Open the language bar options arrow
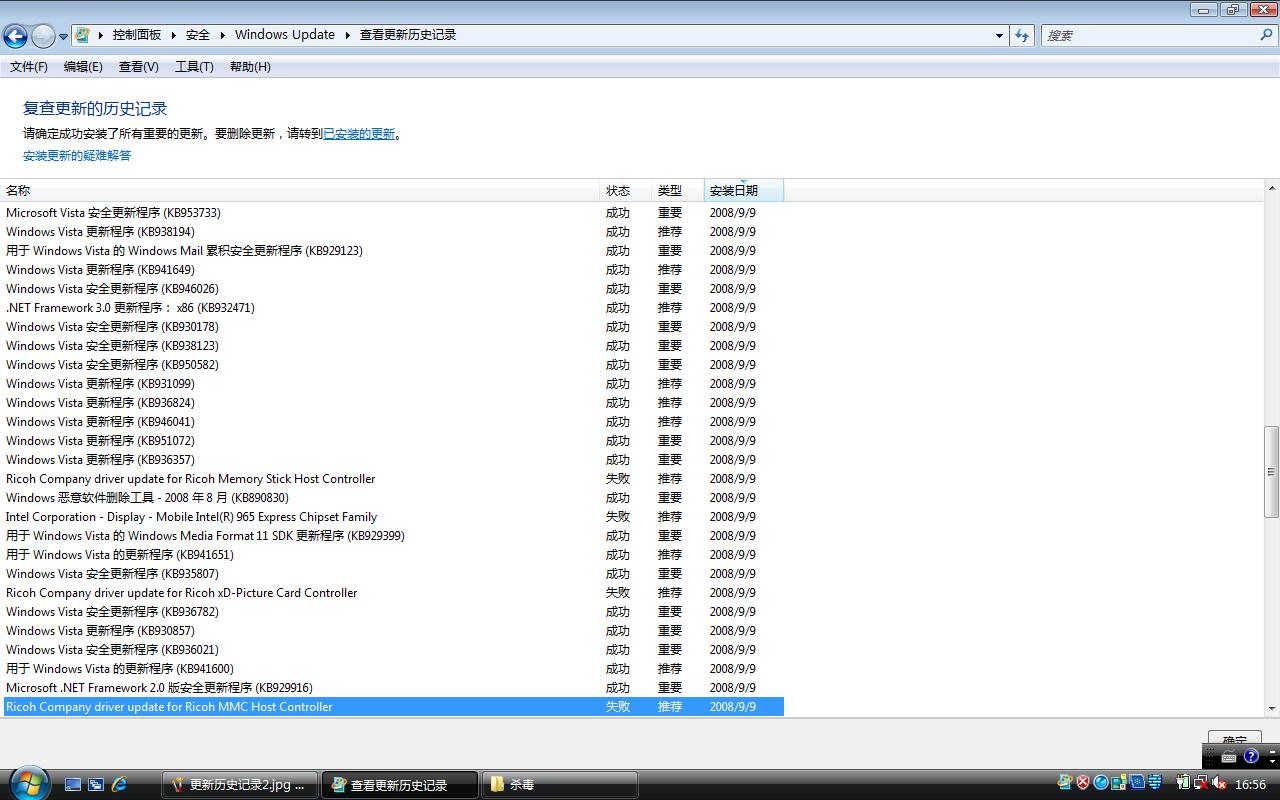This screenshot has height=800, width=1280. tap(1272, 760)
